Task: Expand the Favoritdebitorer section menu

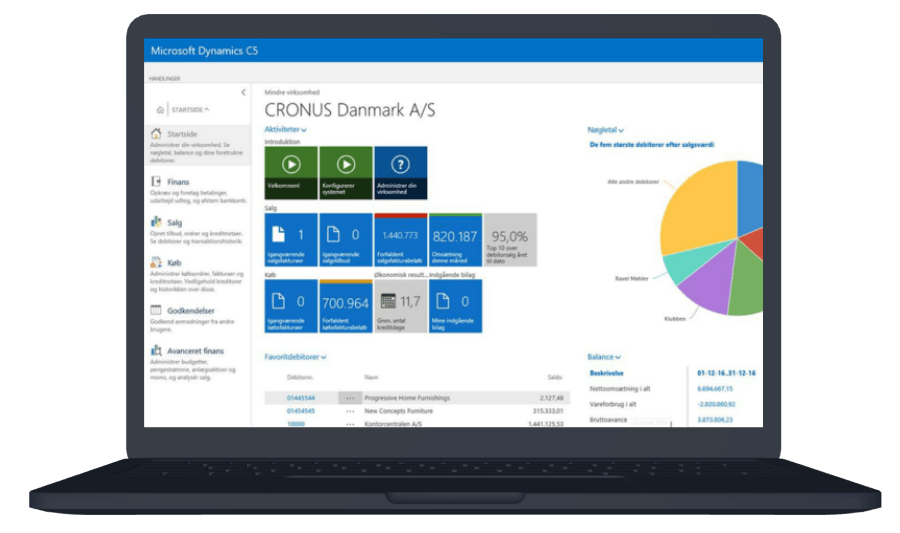Action: (295, 357)
